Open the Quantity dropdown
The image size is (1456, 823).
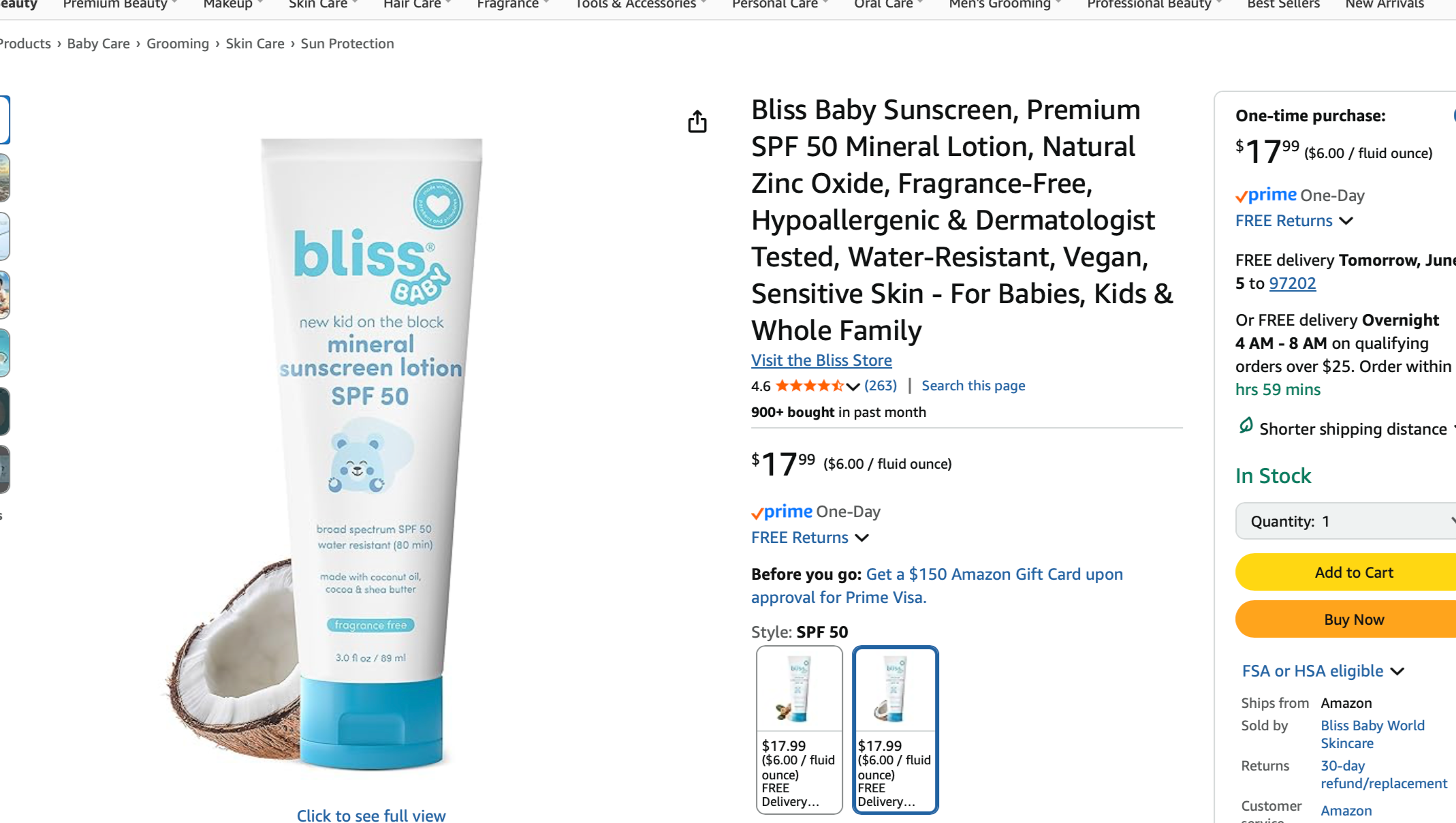(x=1345, y=521)
